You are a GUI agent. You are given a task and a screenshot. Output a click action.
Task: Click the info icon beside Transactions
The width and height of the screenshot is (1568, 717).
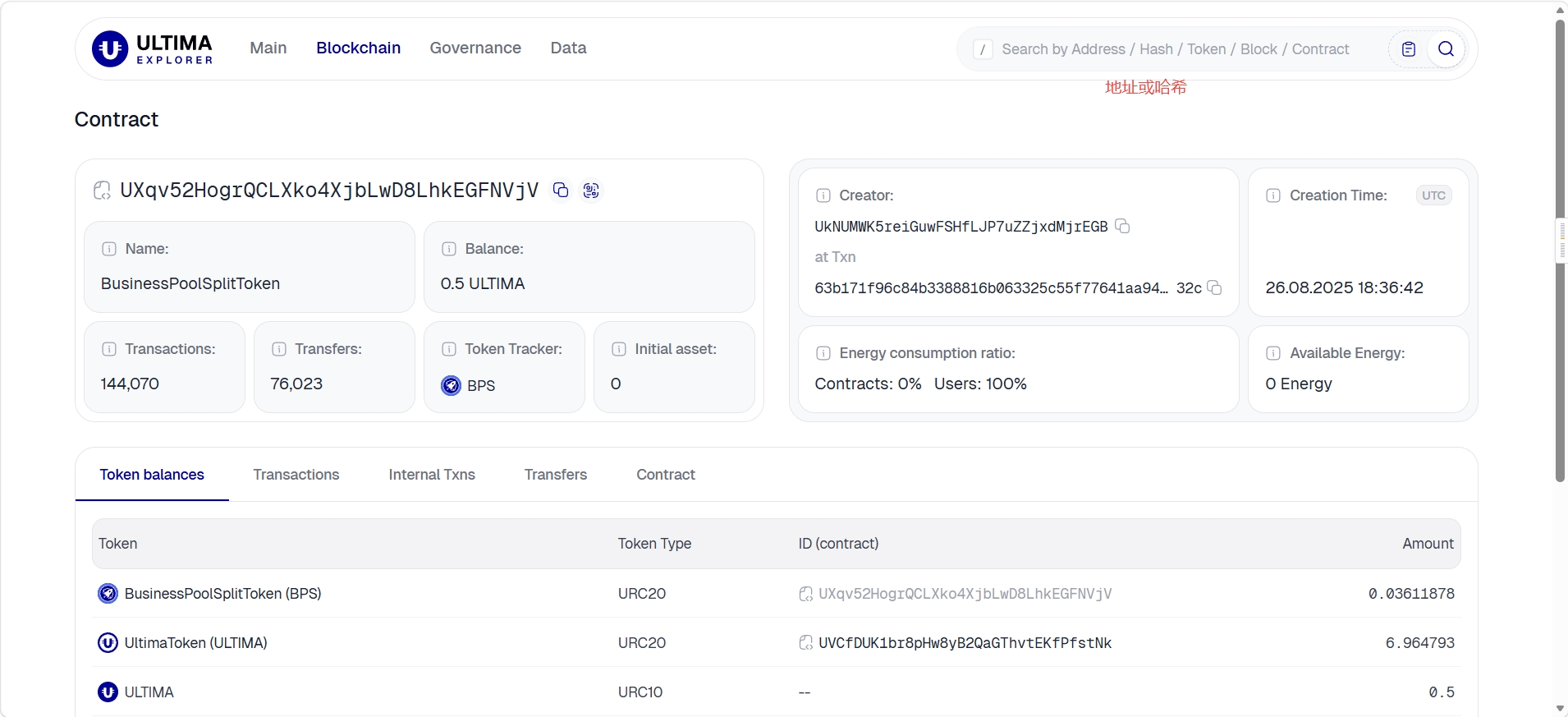coord(109,349)
